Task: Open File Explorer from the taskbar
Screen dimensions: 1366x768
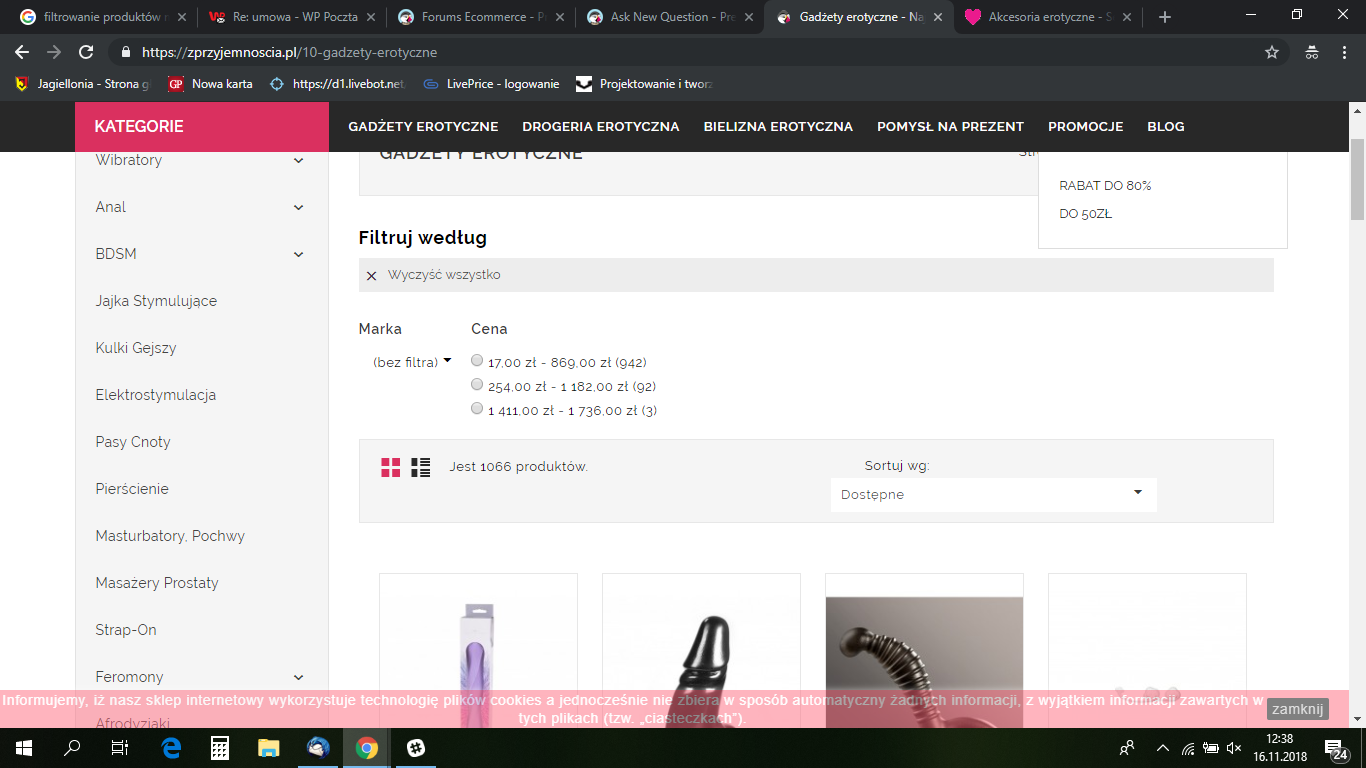Action: coord(268,747)
